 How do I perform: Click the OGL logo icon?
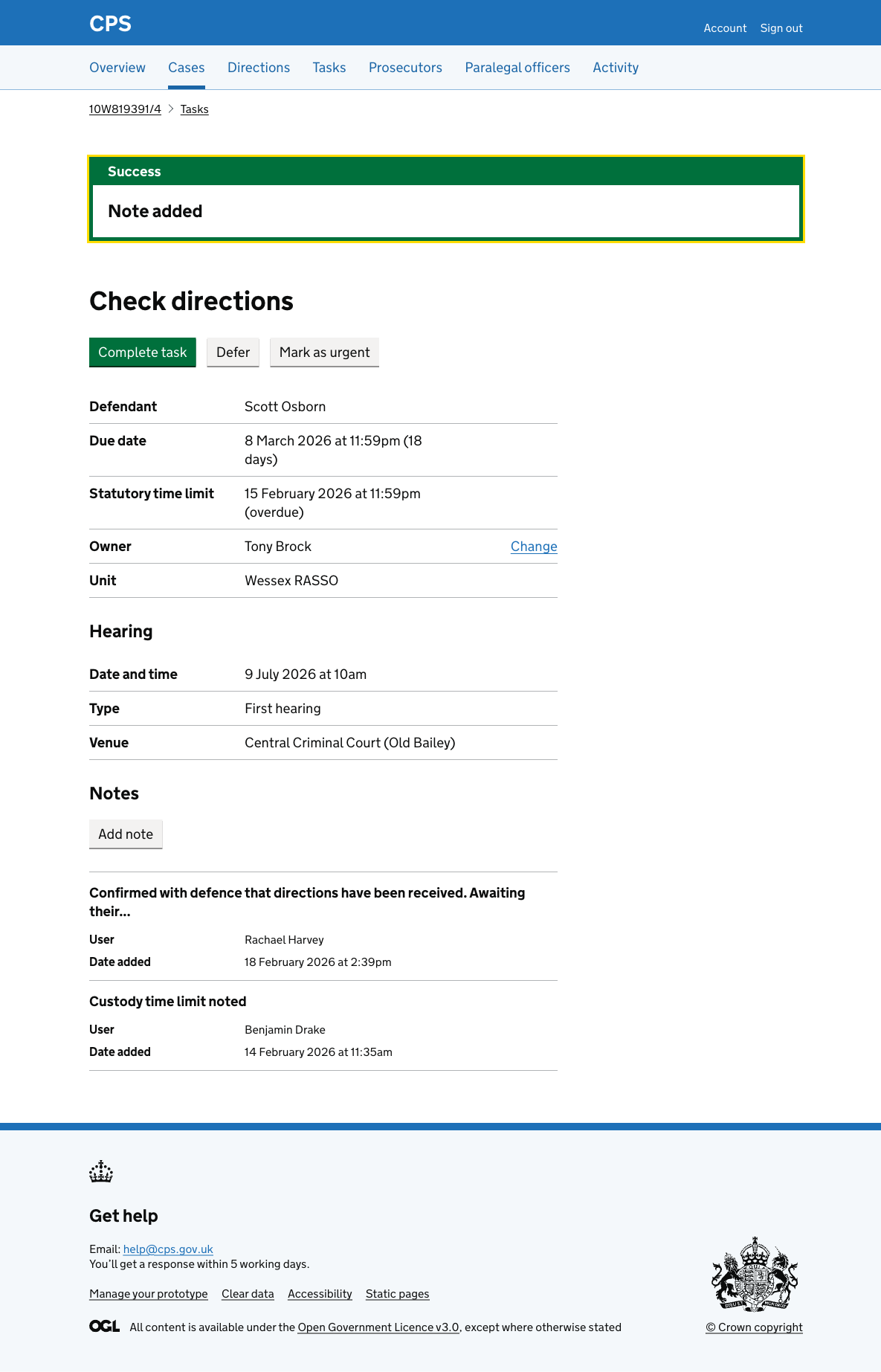(x=104, y=1327)
